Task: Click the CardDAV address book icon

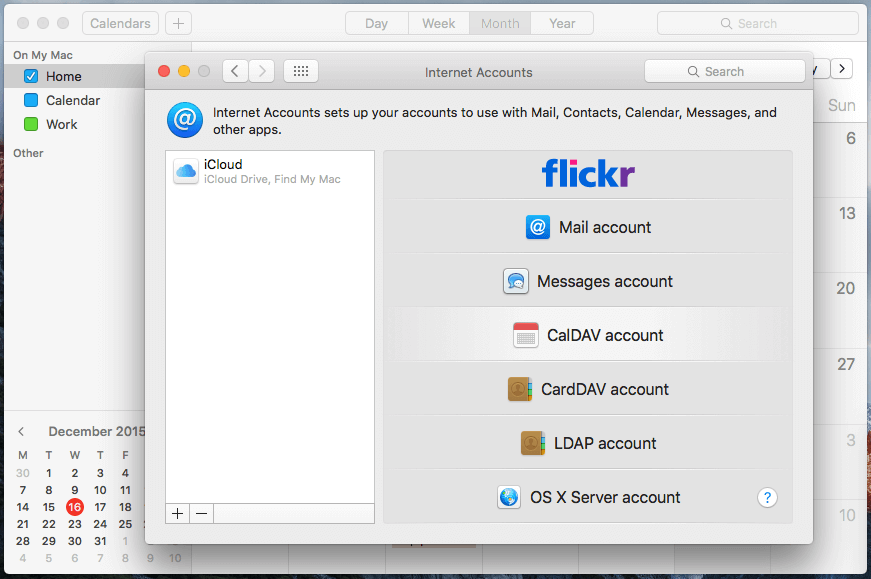Action: point(520,389)
